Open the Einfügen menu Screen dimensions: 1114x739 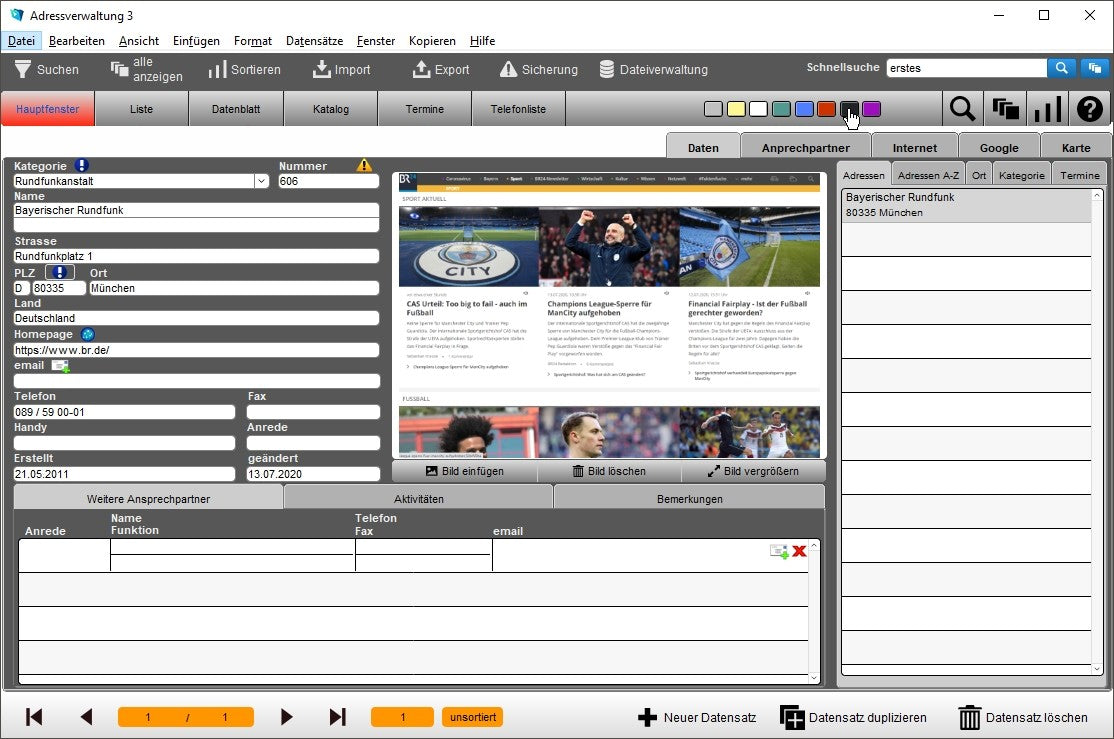tap(196, 41)
